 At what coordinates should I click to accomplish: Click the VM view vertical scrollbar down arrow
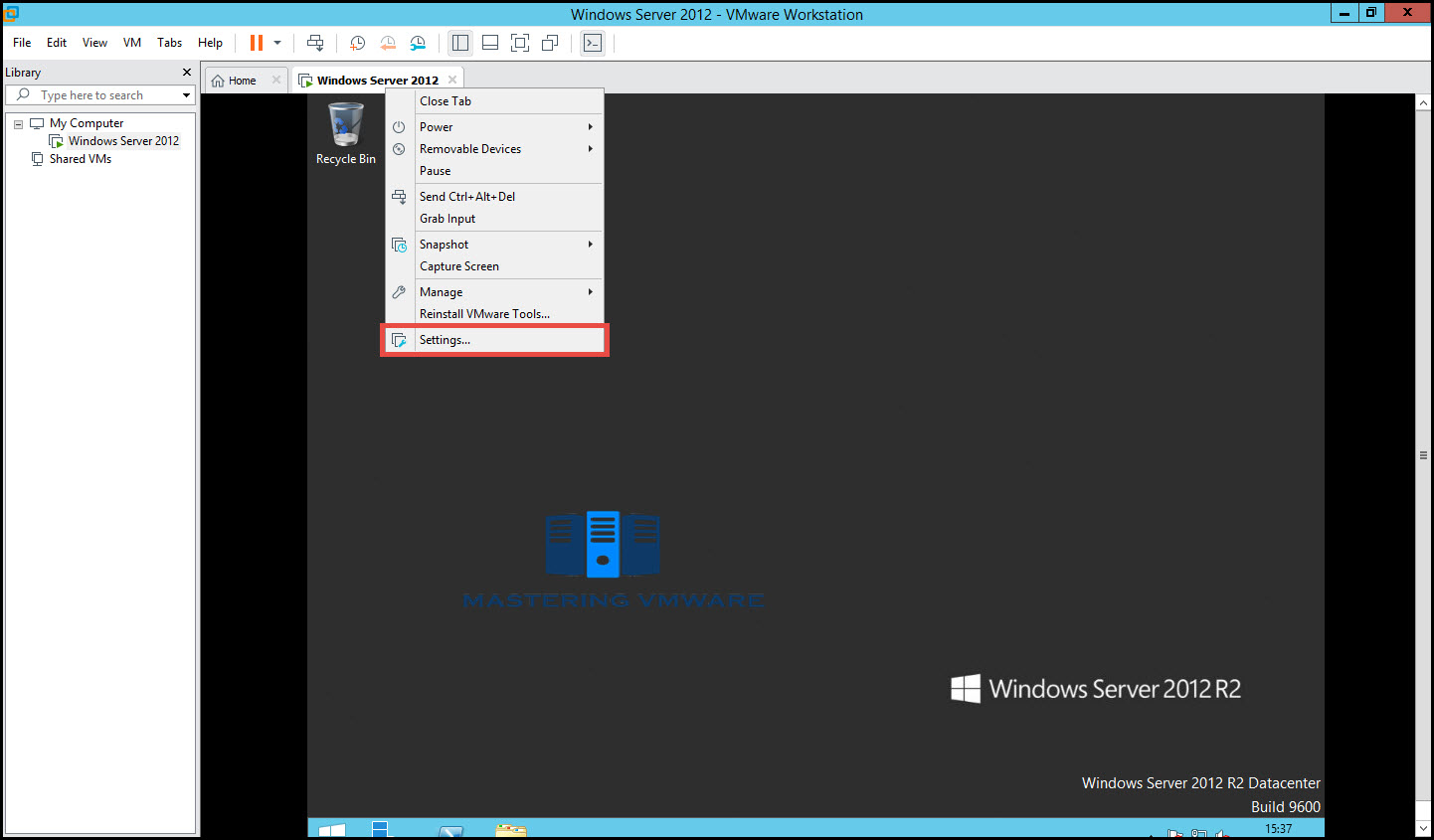tap(1423, 828)
